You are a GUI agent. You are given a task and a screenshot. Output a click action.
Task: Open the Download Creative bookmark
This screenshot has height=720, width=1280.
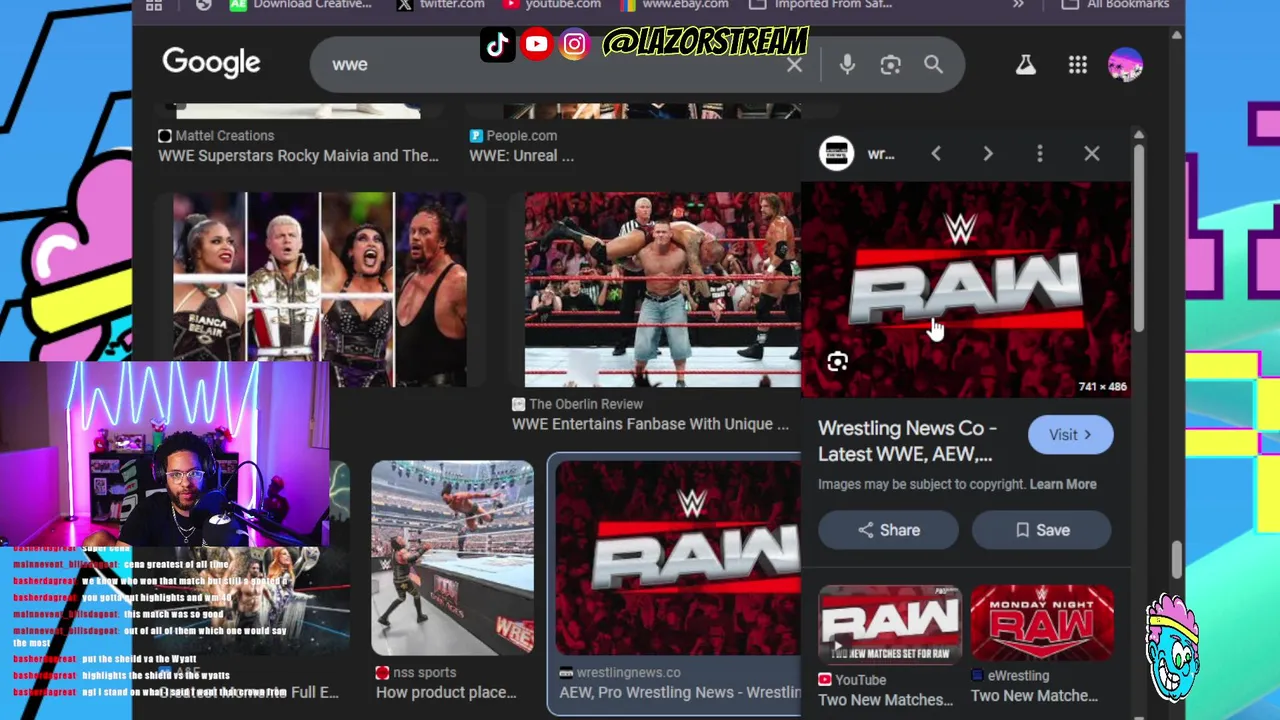coord(300,5)
